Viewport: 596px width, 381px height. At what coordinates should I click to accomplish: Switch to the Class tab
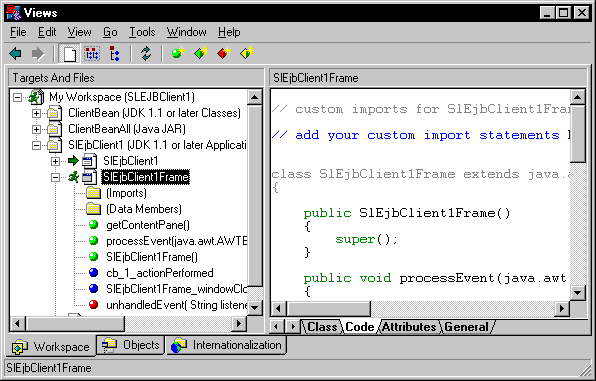(322, 327)
